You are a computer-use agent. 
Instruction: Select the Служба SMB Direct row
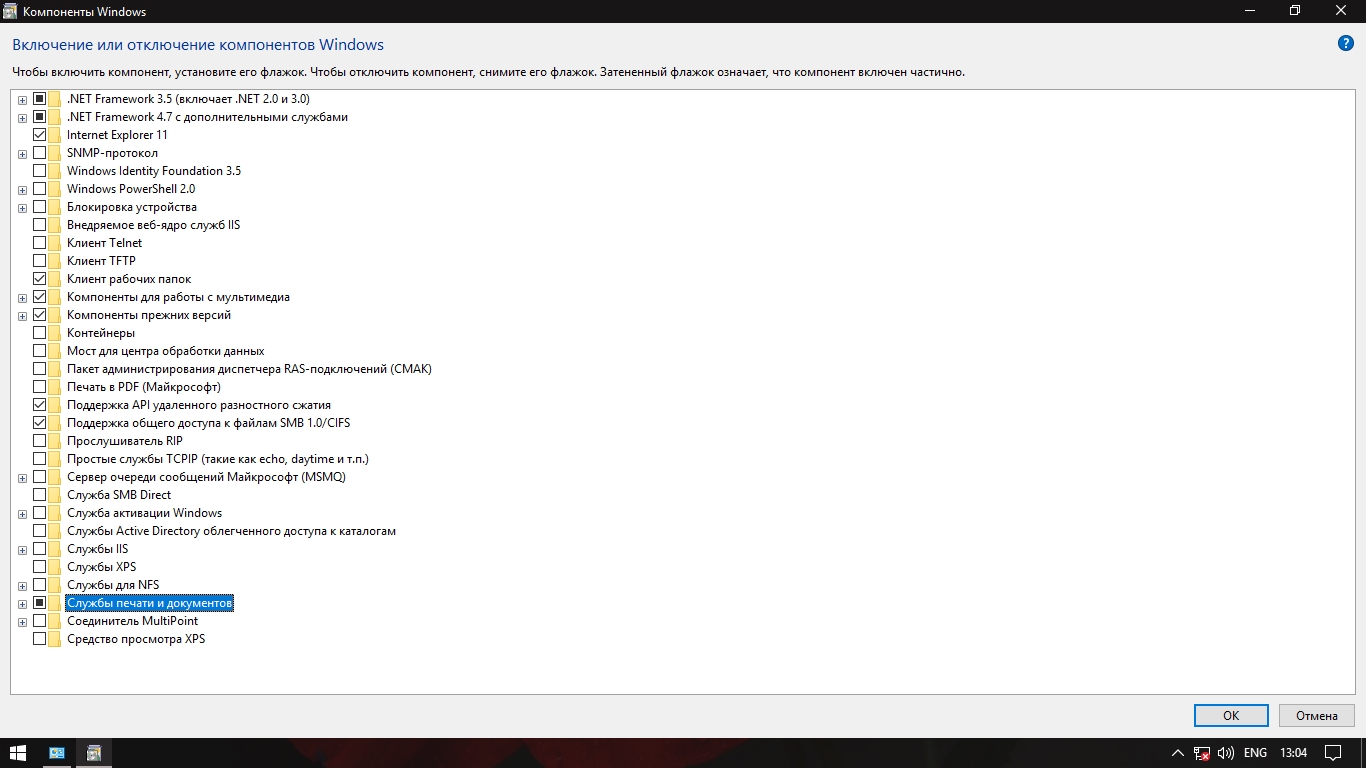(x=118, y=495)
